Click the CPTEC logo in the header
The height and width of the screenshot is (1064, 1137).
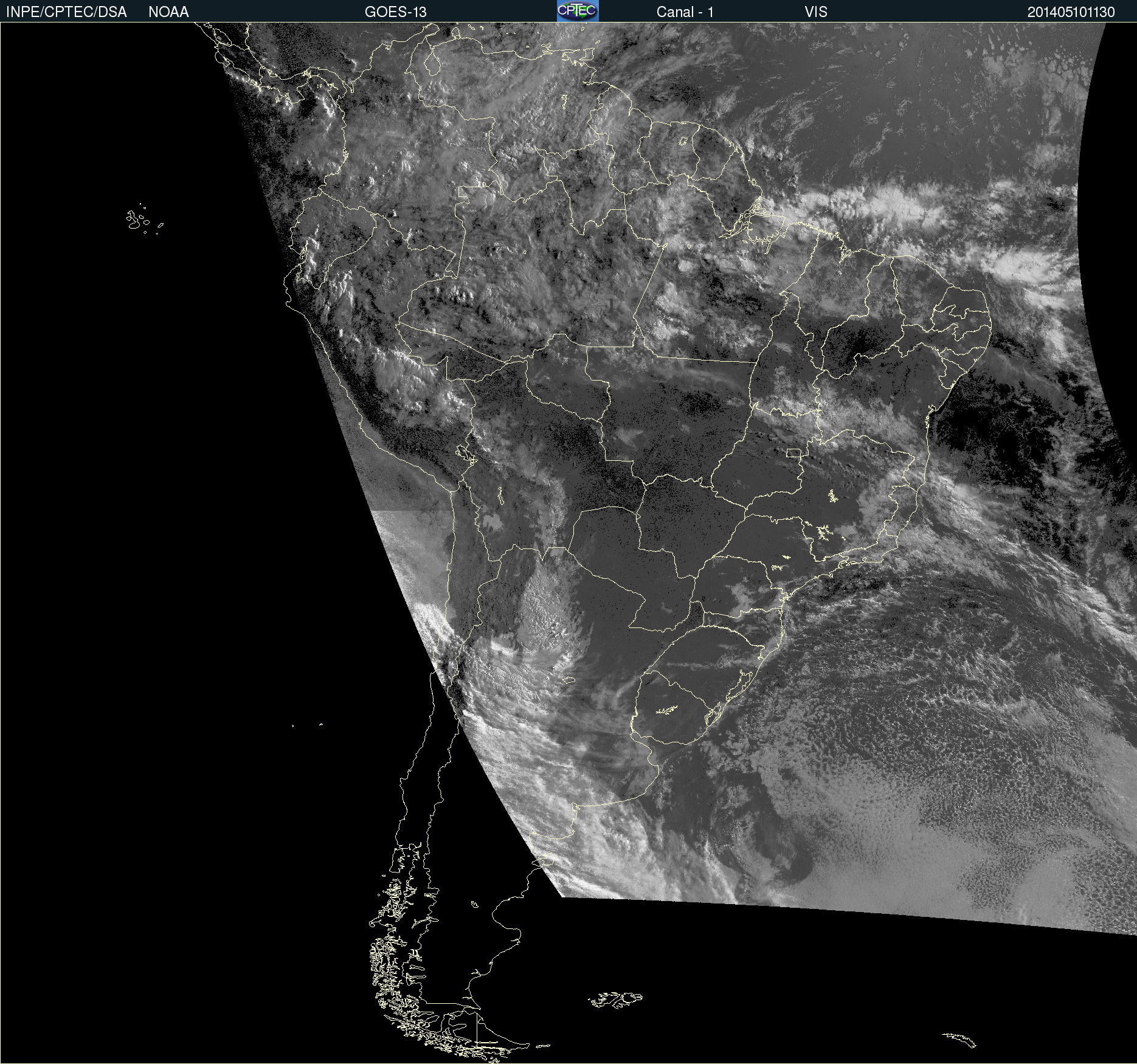tap(578, 11)
